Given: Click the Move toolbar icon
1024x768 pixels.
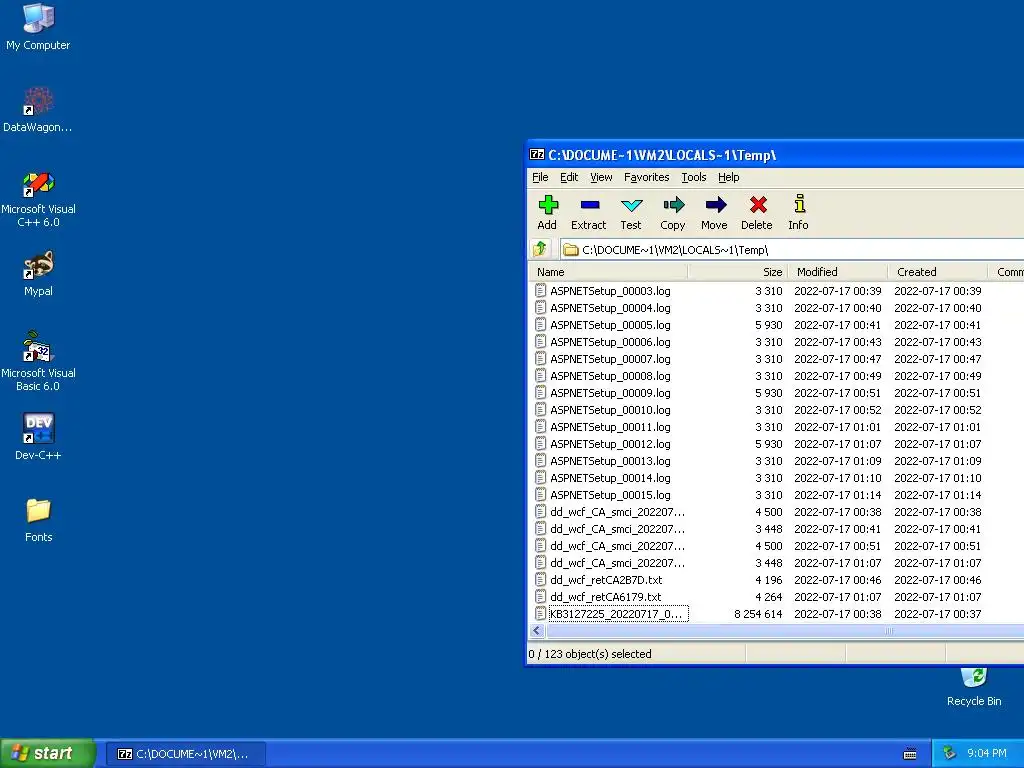Looking at the screenshot, I should [715, 205].
